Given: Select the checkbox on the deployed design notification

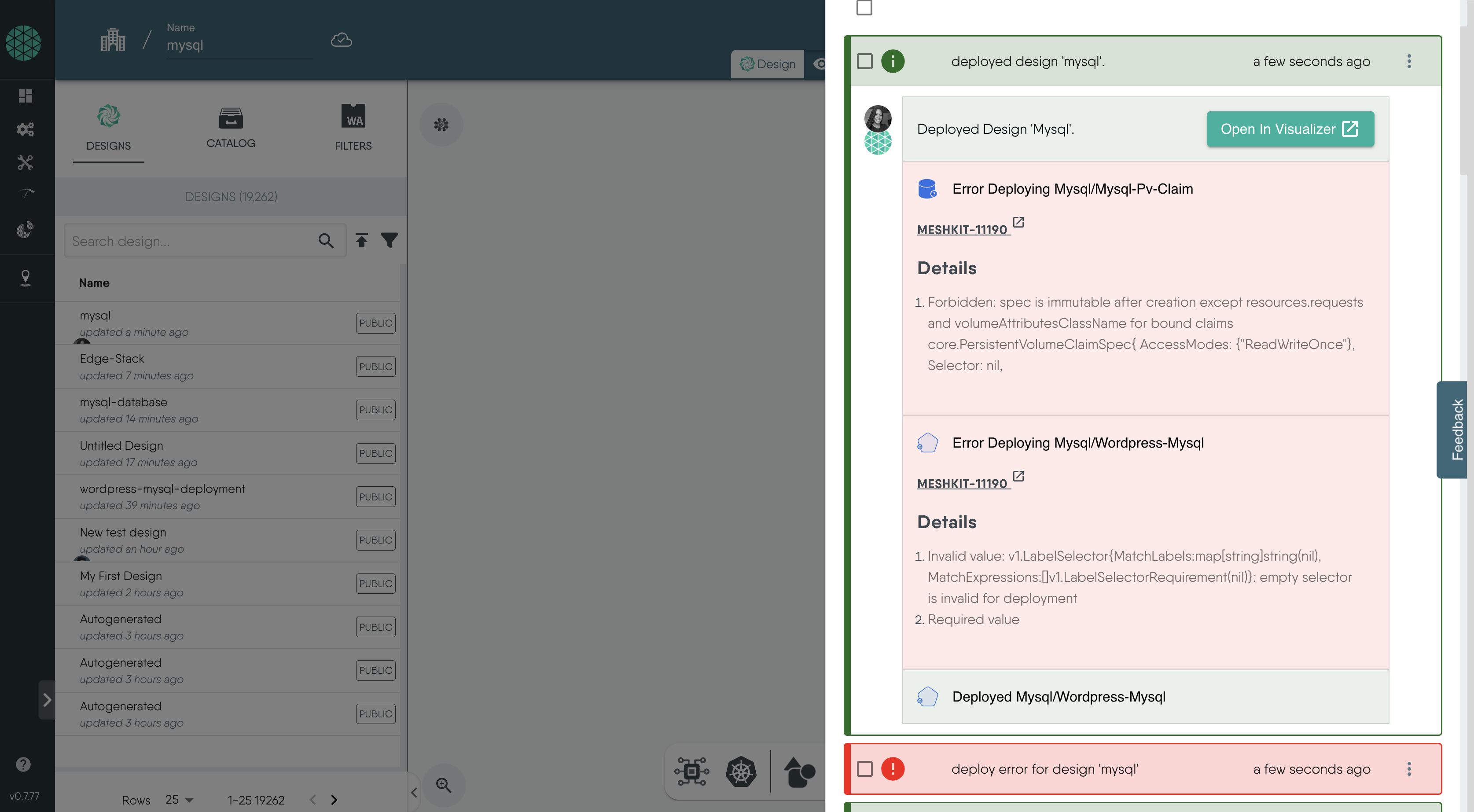Looking at the screenshot, I should click(x=864, y=61).
